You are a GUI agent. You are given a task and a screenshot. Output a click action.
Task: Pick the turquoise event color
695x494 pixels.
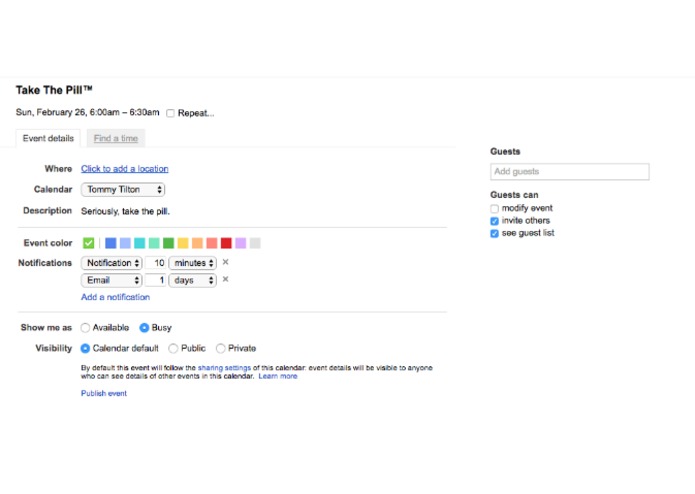[140, 243]
